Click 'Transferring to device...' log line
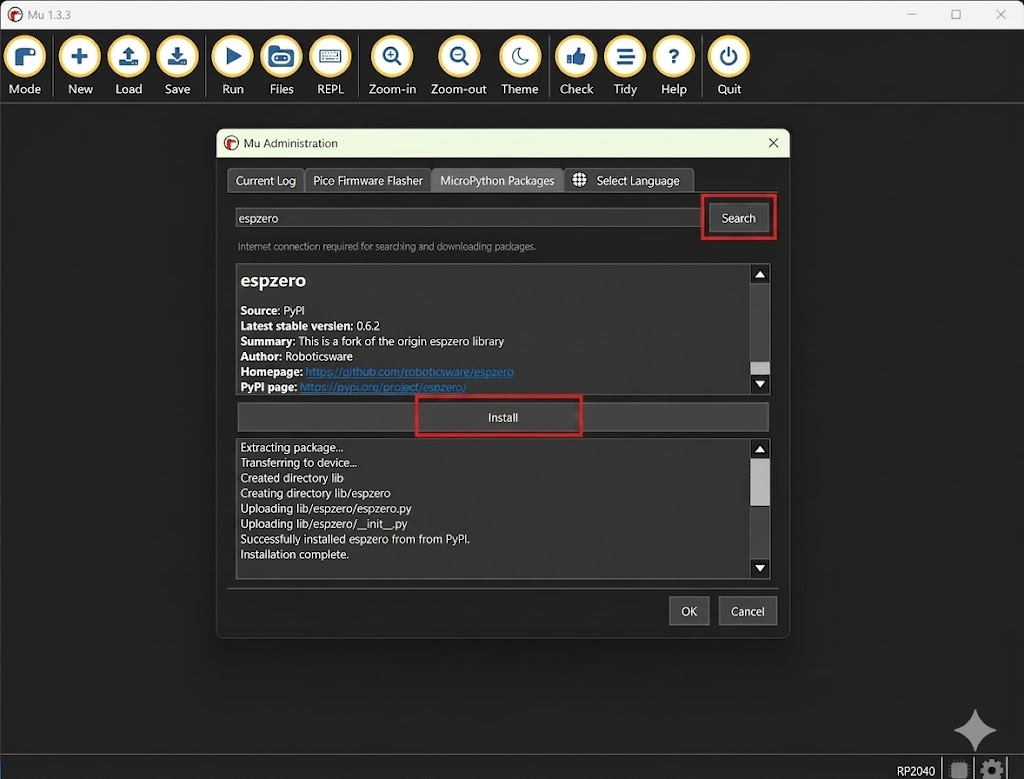The image size is (1024, 779). pos(298,463)
